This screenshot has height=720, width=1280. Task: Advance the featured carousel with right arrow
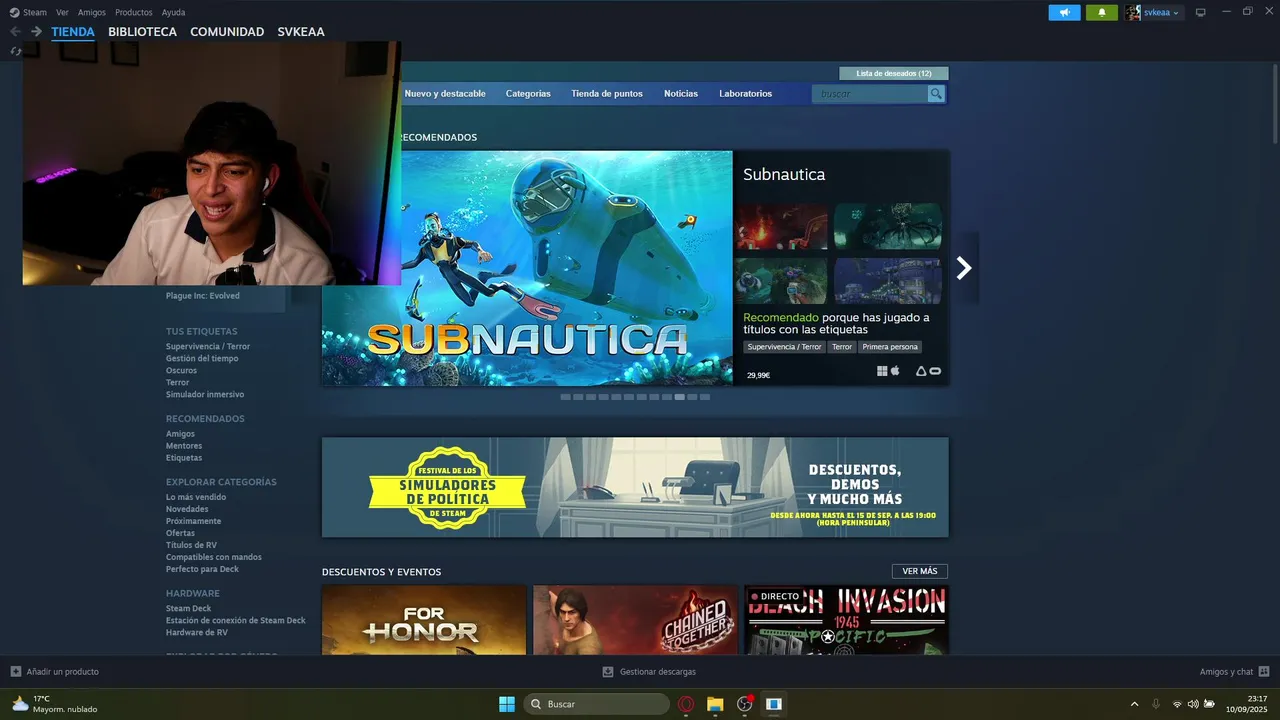click(x=964, y=268)
